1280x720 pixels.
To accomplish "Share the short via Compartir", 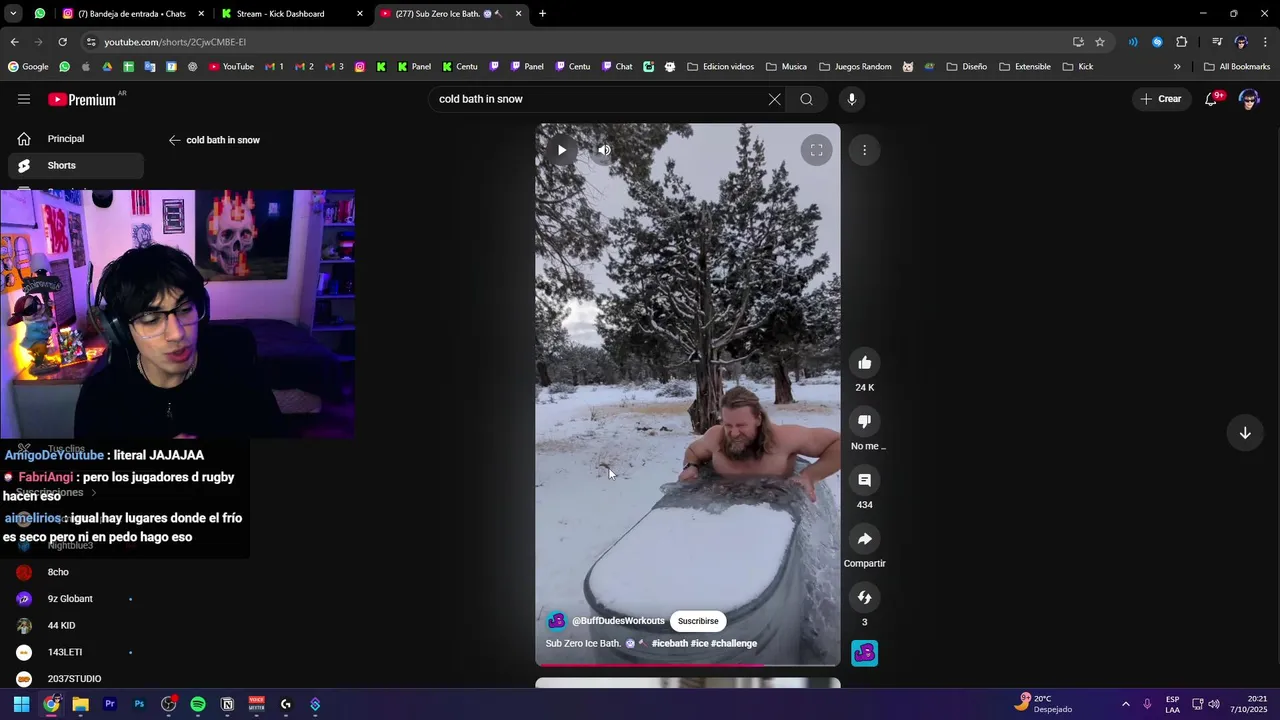I will pyautogui.click(x=865, y=539).
